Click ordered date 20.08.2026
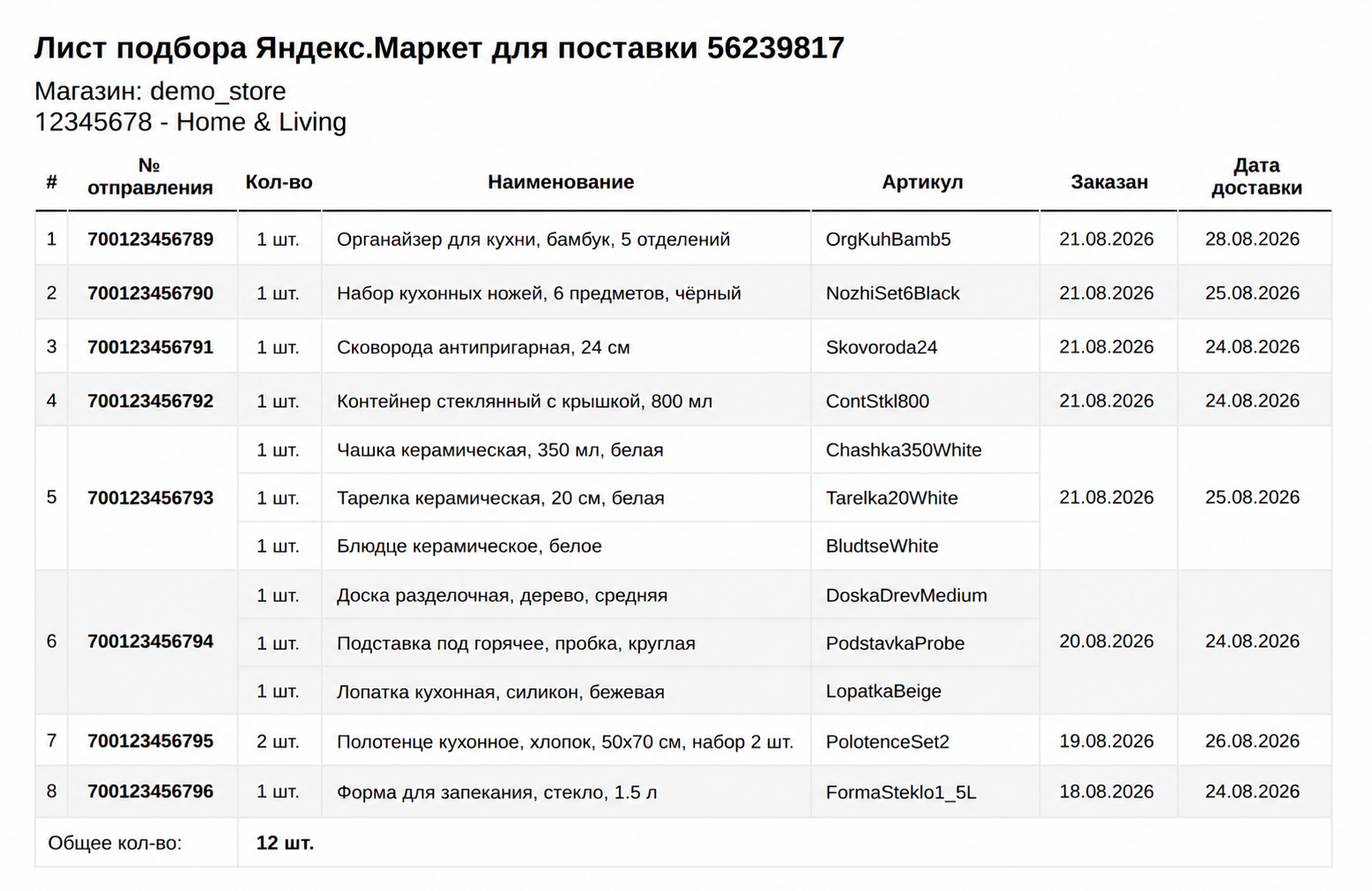Image resolution: width=1372 pixels, height=891 pixels. coord(1107,642)
